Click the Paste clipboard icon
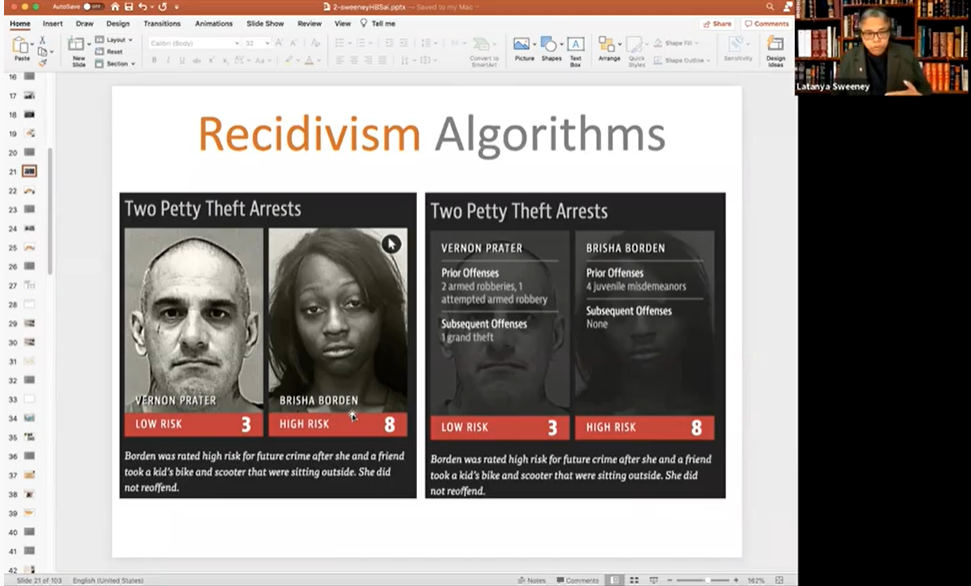 click(21, 46)
